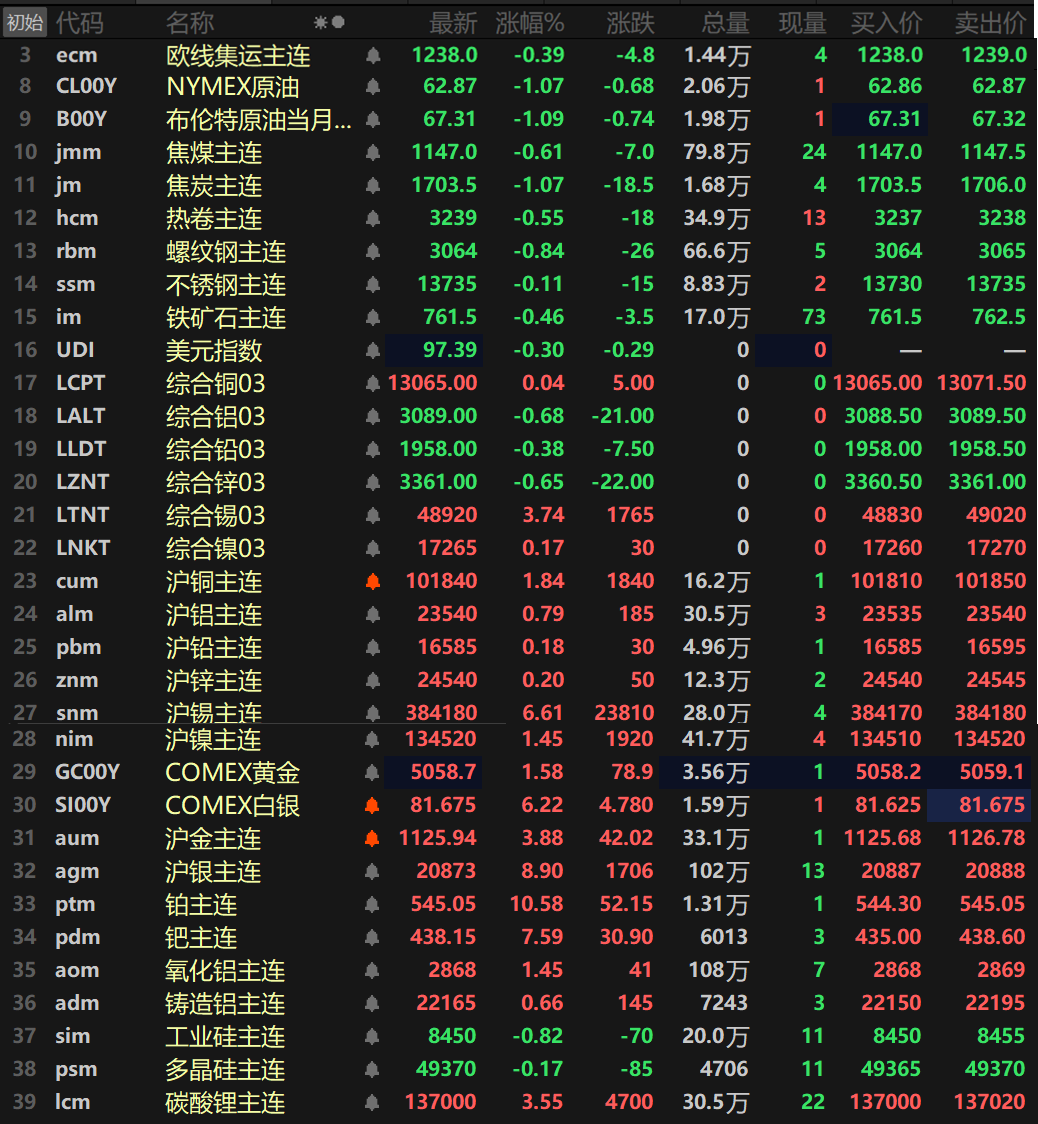Click the star icon in the header row

pos(320,22)
